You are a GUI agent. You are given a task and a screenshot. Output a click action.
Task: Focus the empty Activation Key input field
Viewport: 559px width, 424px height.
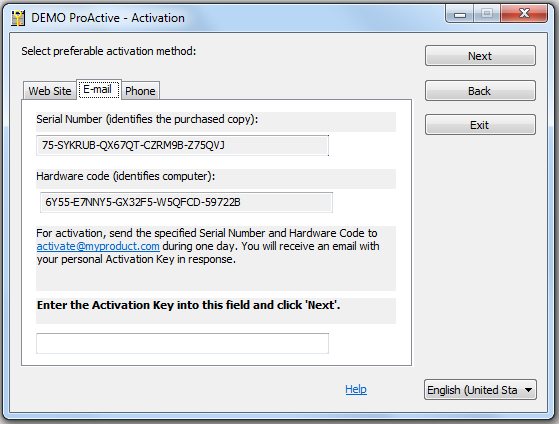[182, 343]
